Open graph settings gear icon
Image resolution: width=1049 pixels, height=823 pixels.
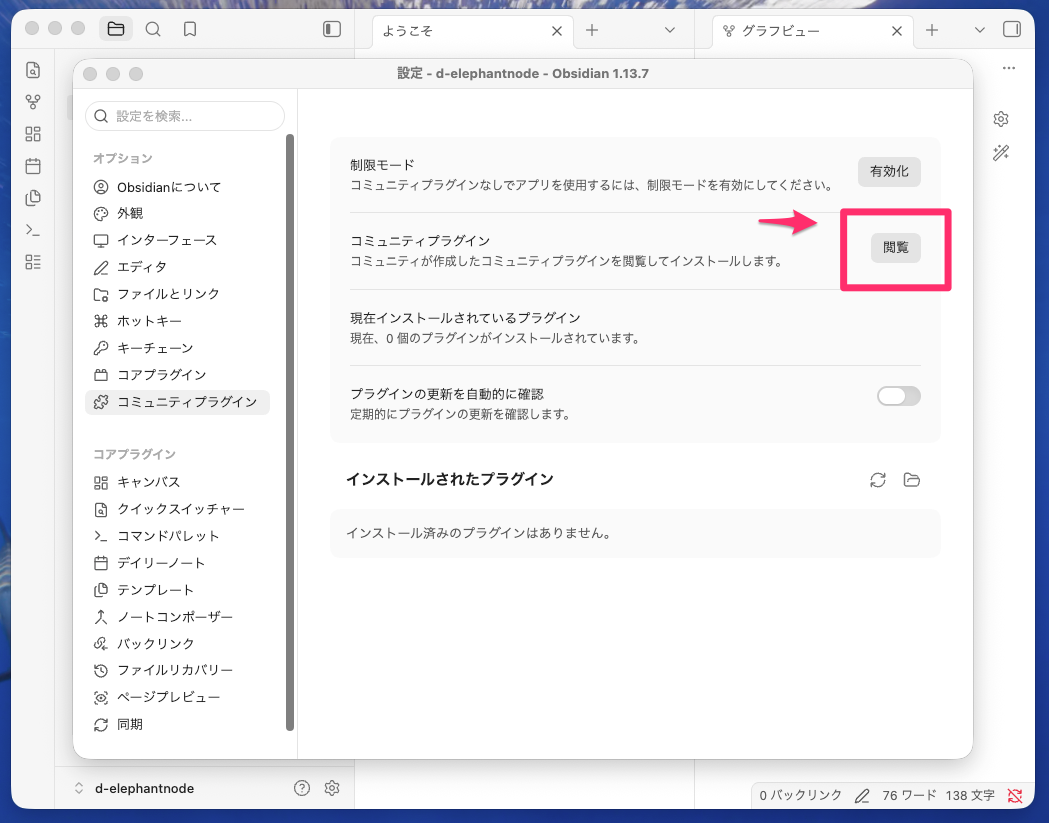point(1001,119)
